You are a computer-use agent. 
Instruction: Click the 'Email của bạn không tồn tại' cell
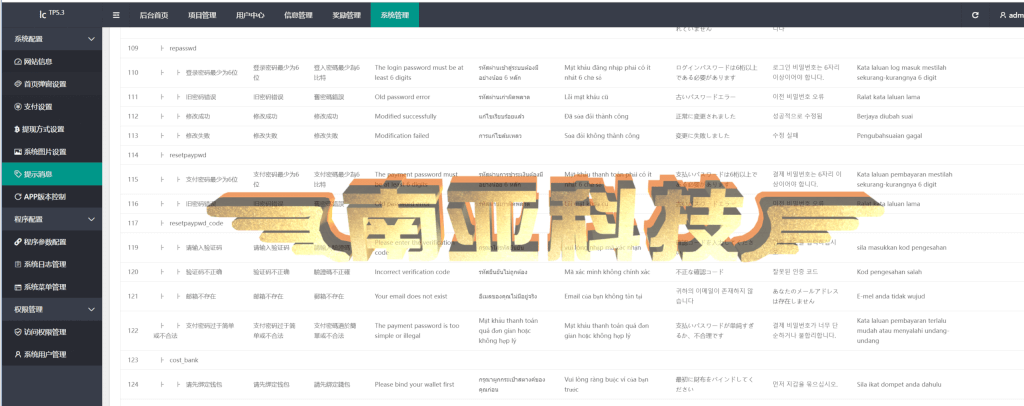point(603,296)
